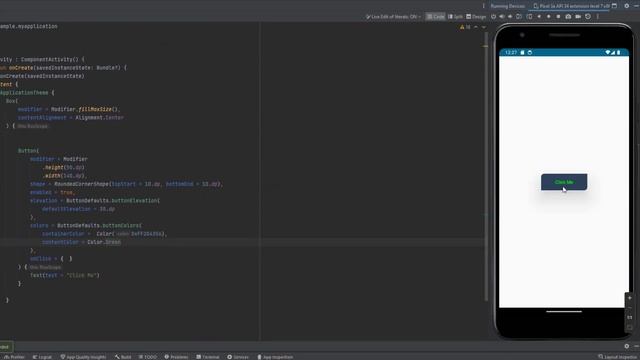Click the emulator Back navigation icon
The height and width of the screenshot is (360, 640).
(x=539, y=17)
